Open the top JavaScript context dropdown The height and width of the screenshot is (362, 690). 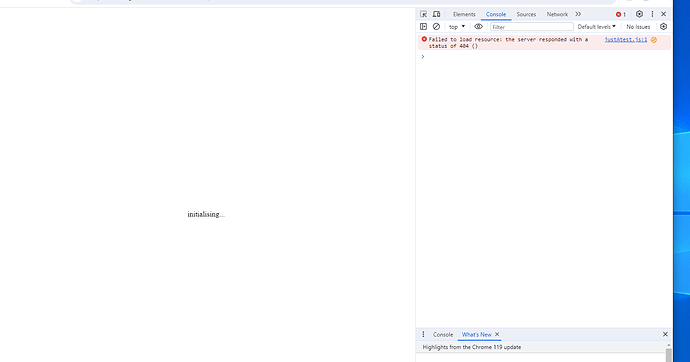(457, 27)
